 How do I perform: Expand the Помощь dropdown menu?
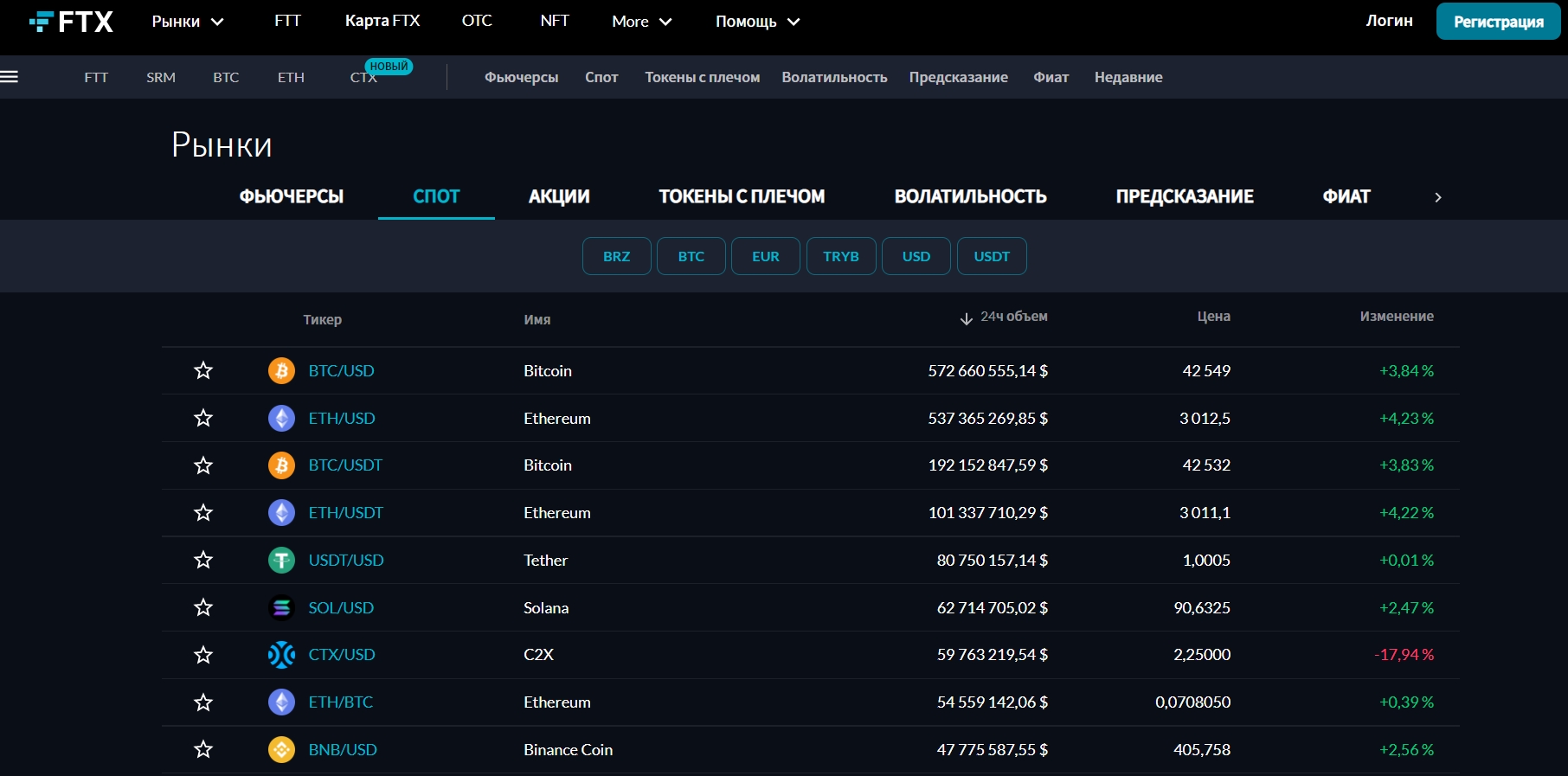pyautogui.click(x=757, y=22)
